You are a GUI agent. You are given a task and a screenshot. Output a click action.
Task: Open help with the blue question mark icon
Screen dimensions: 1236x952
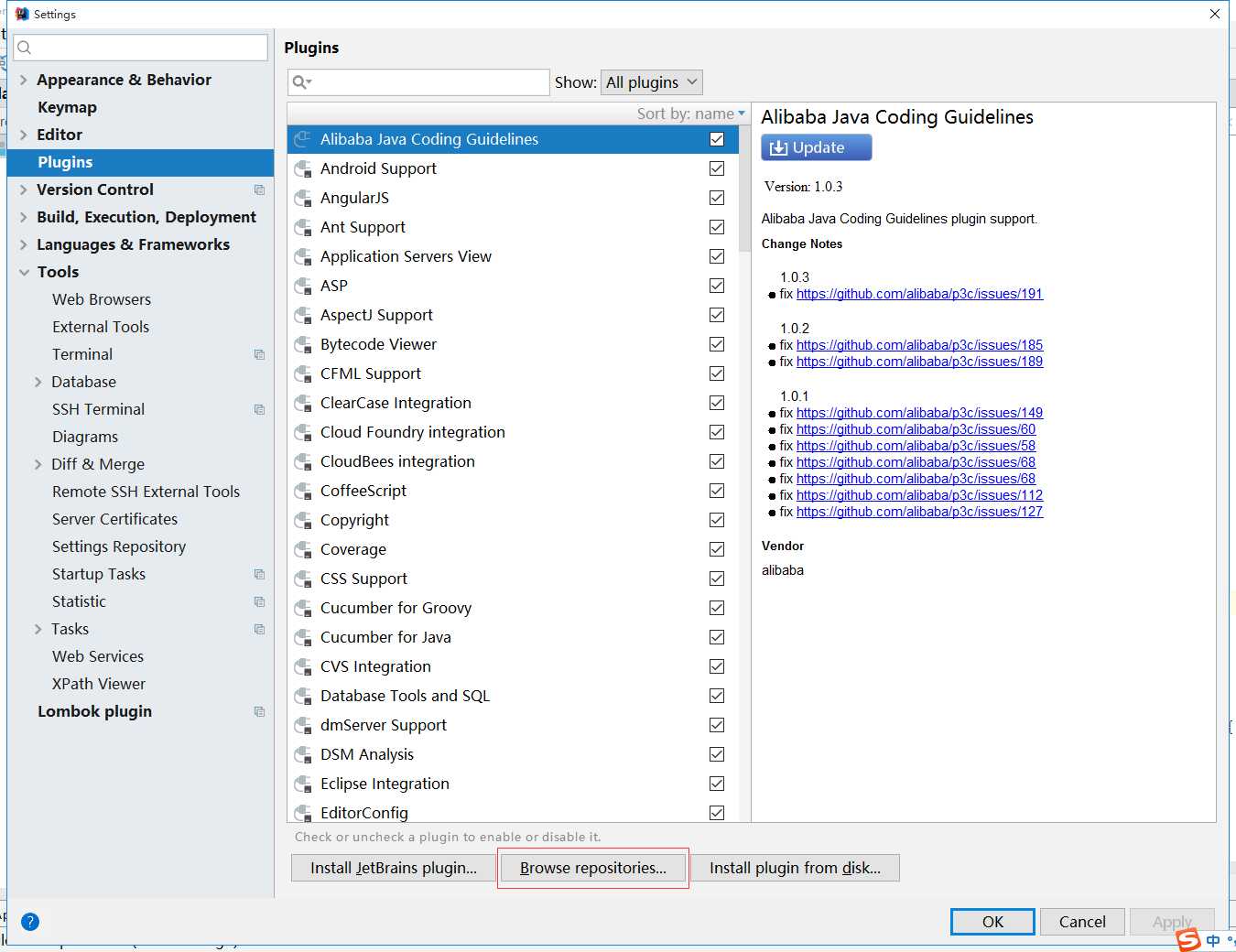coord(30,922)
